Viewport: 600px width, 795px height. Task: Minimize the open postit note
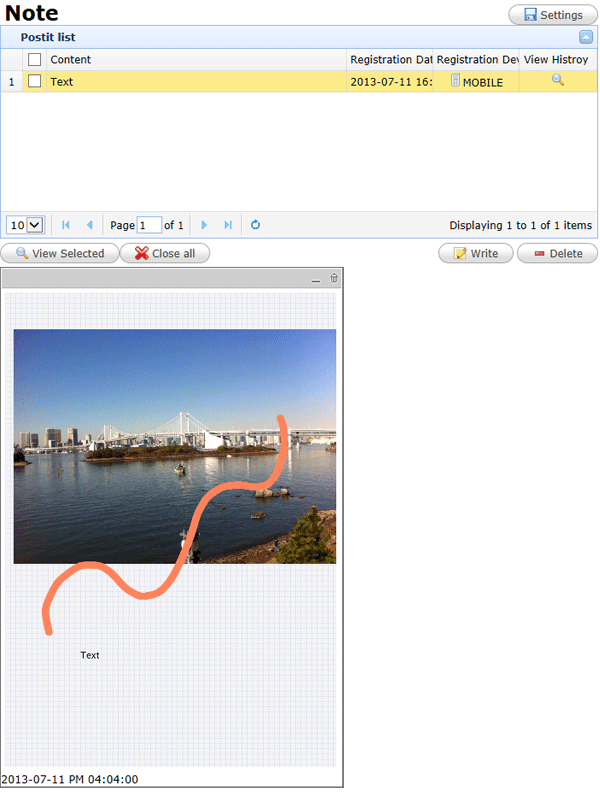pos(316,280)
